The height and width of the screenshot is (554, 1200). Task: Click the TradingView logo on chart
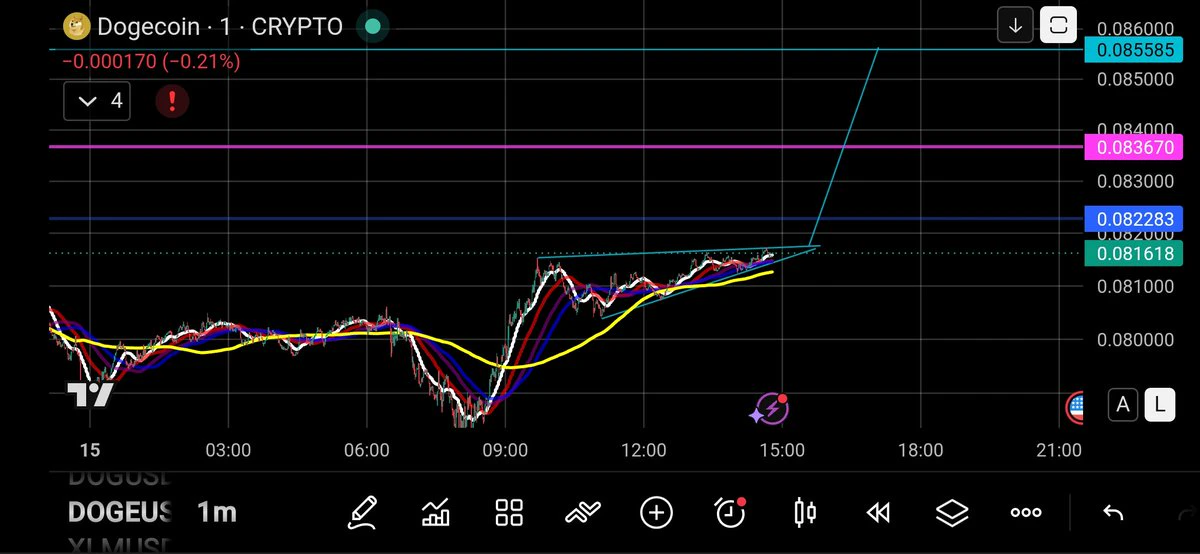[x=90, y=395]
